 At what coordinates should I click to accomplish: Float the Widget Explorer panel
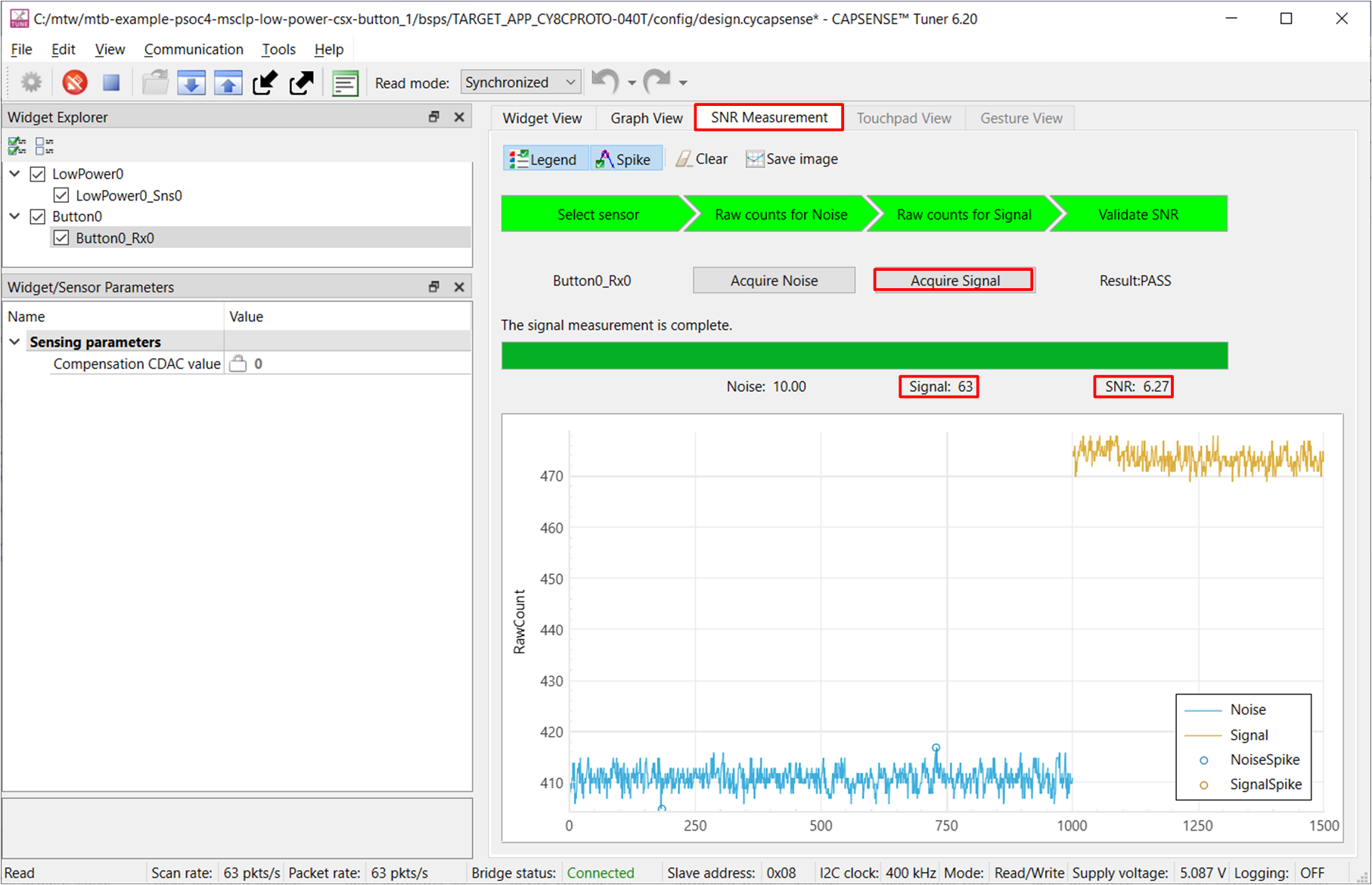434,117
